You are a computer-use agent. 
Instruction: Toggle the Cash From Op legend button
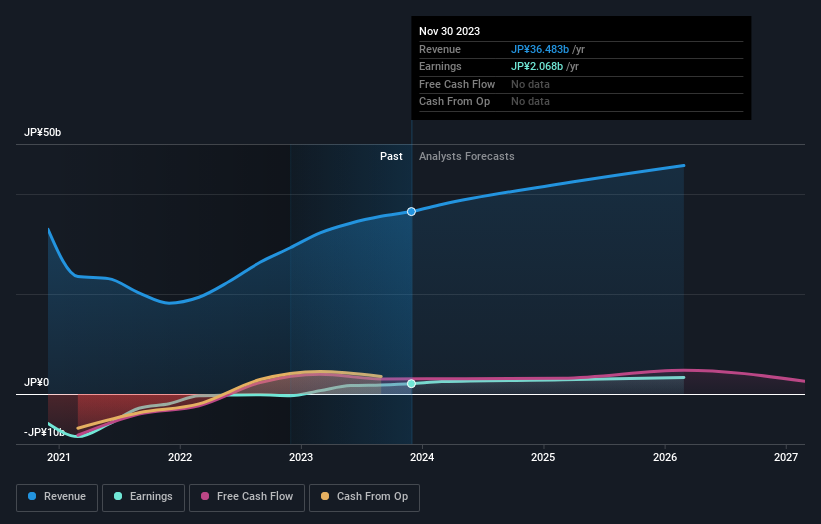point(364,497)
